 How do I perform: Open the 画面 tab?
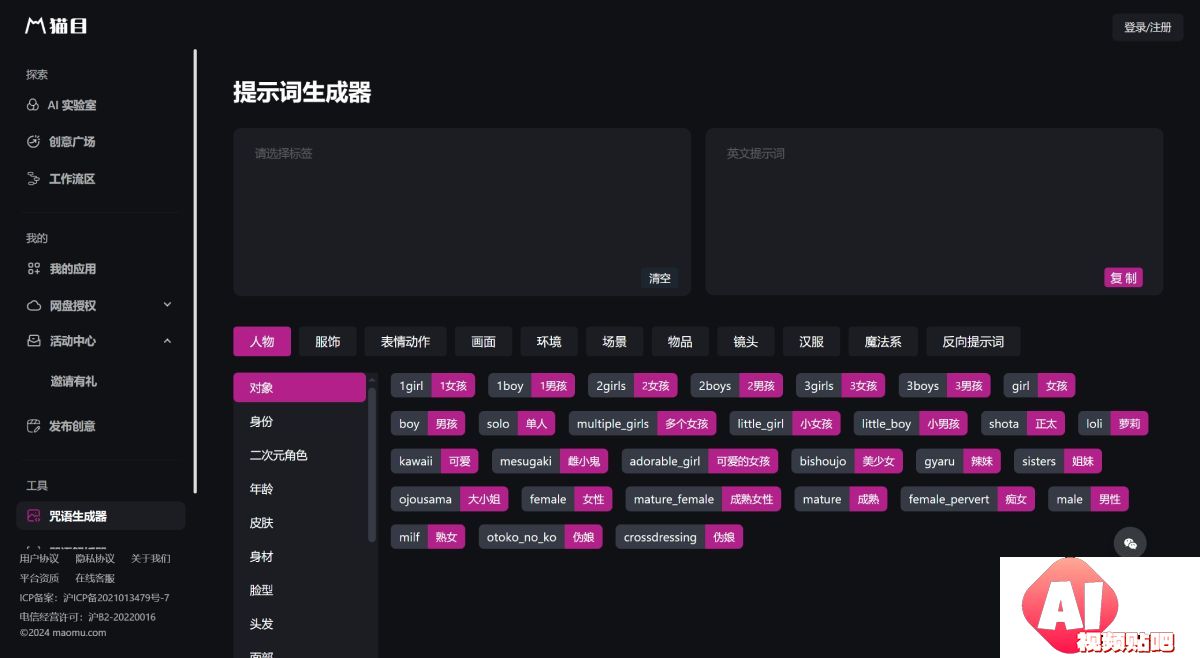pos(483,341)
